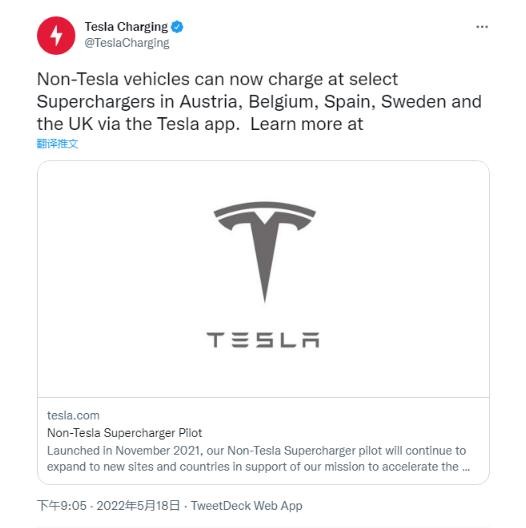Click the blue verified checkmark badge
This screenshot has width=526, height=528.
click(x=177, y=27)
